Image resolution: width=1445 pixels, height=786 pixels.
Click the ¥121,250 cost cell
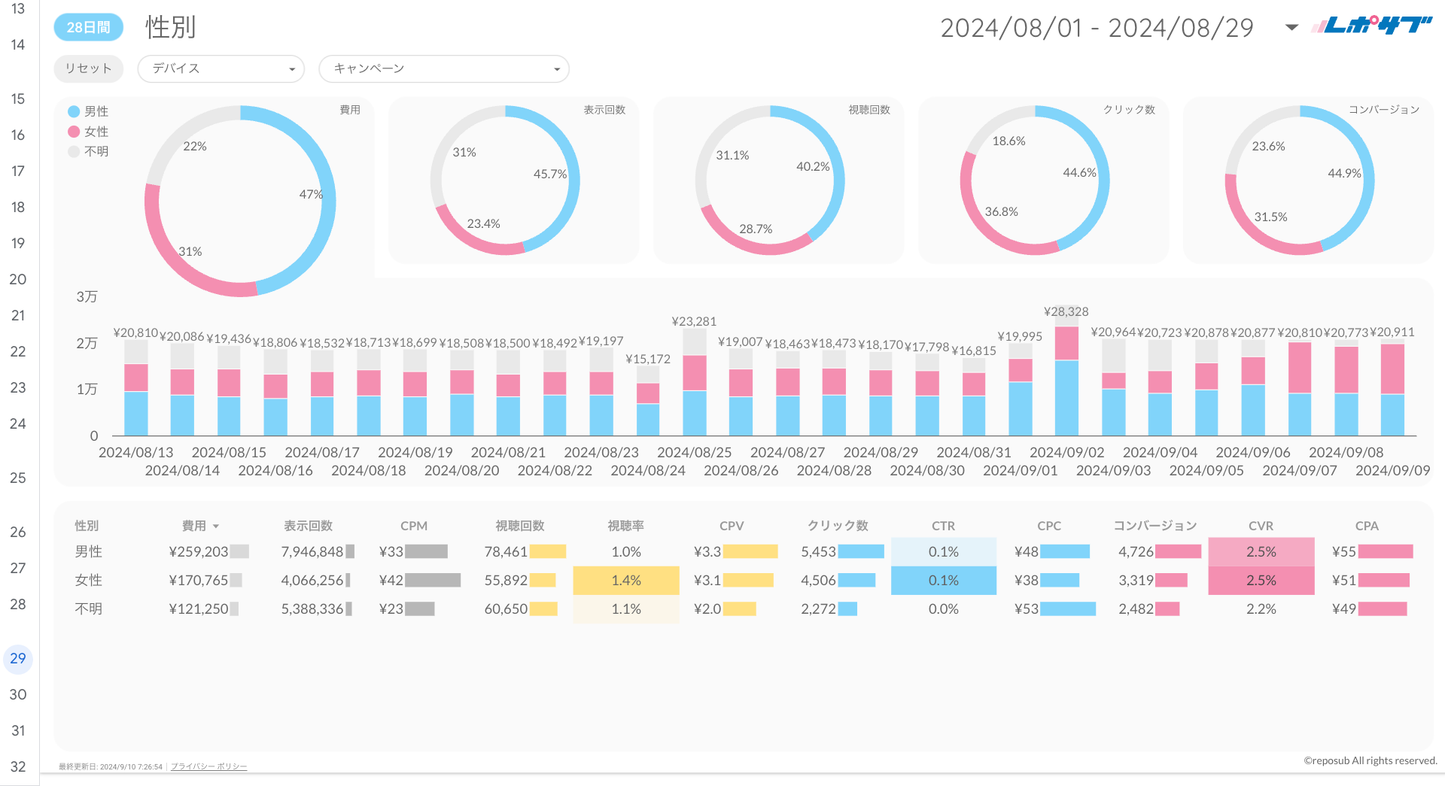pyautogui.click(x=198, y=608)
